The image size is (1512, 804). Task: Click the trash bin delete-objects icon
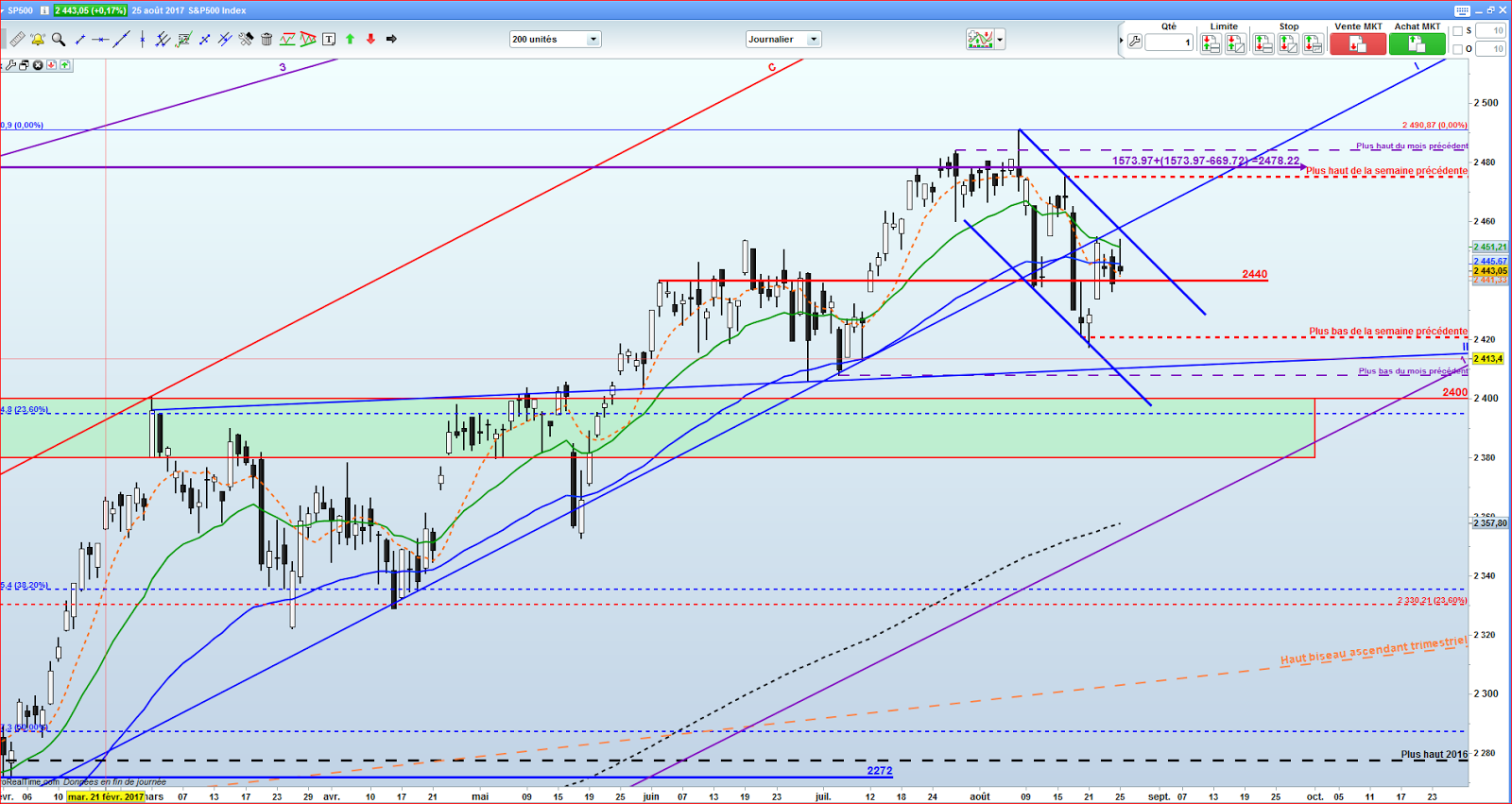266,39
